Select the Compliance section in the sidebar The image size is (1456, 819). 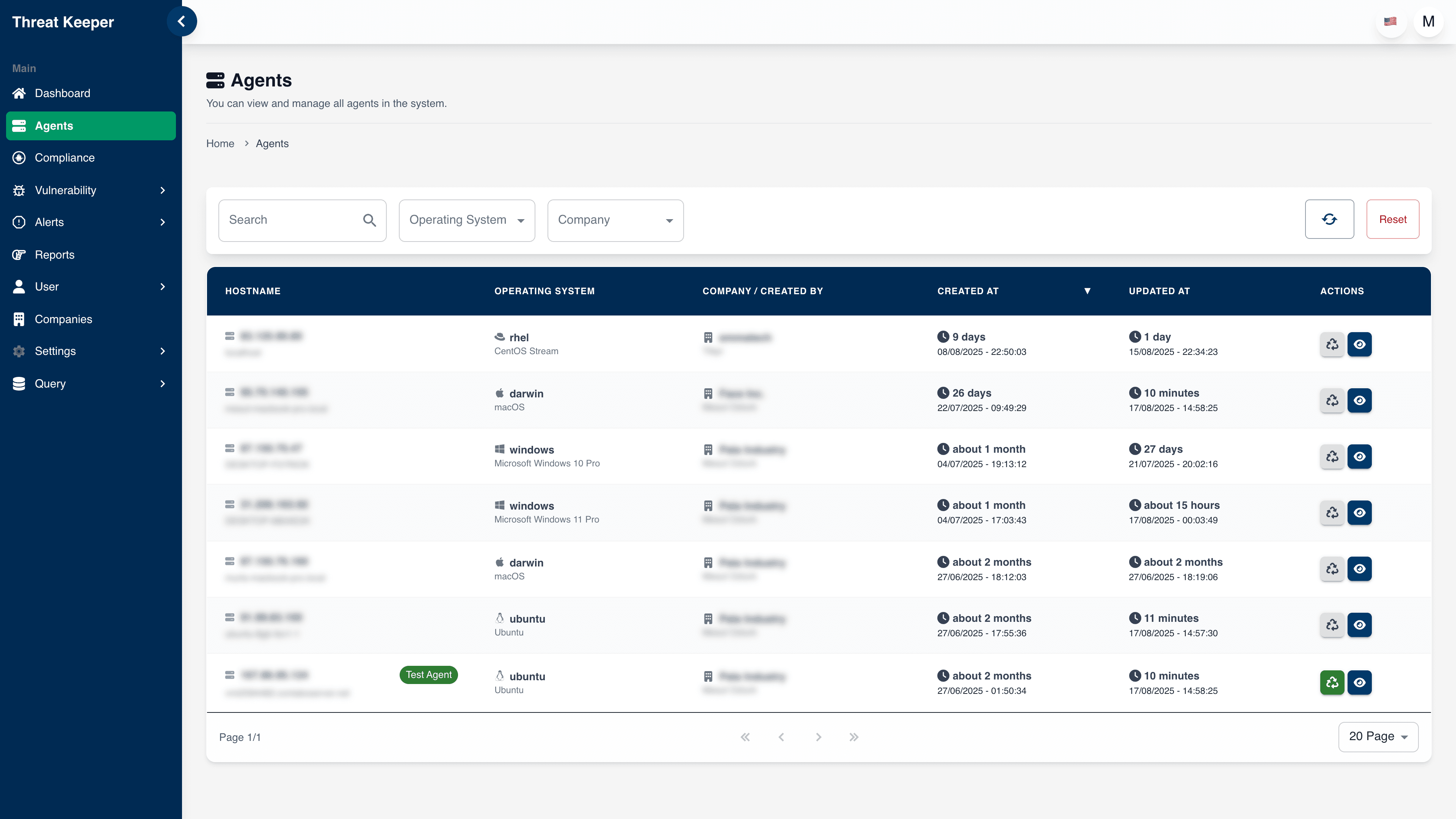pos(65,158)
